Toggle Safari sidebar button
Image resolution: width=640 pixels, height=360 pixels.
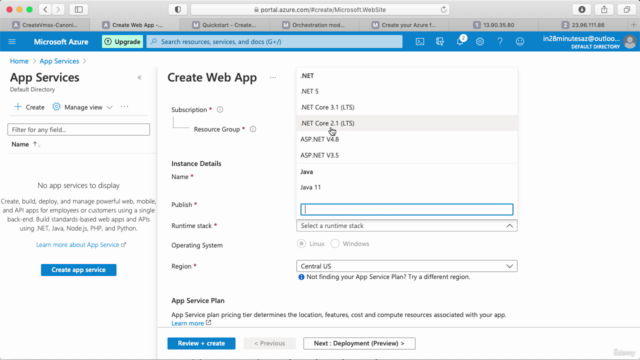[79, 9]
